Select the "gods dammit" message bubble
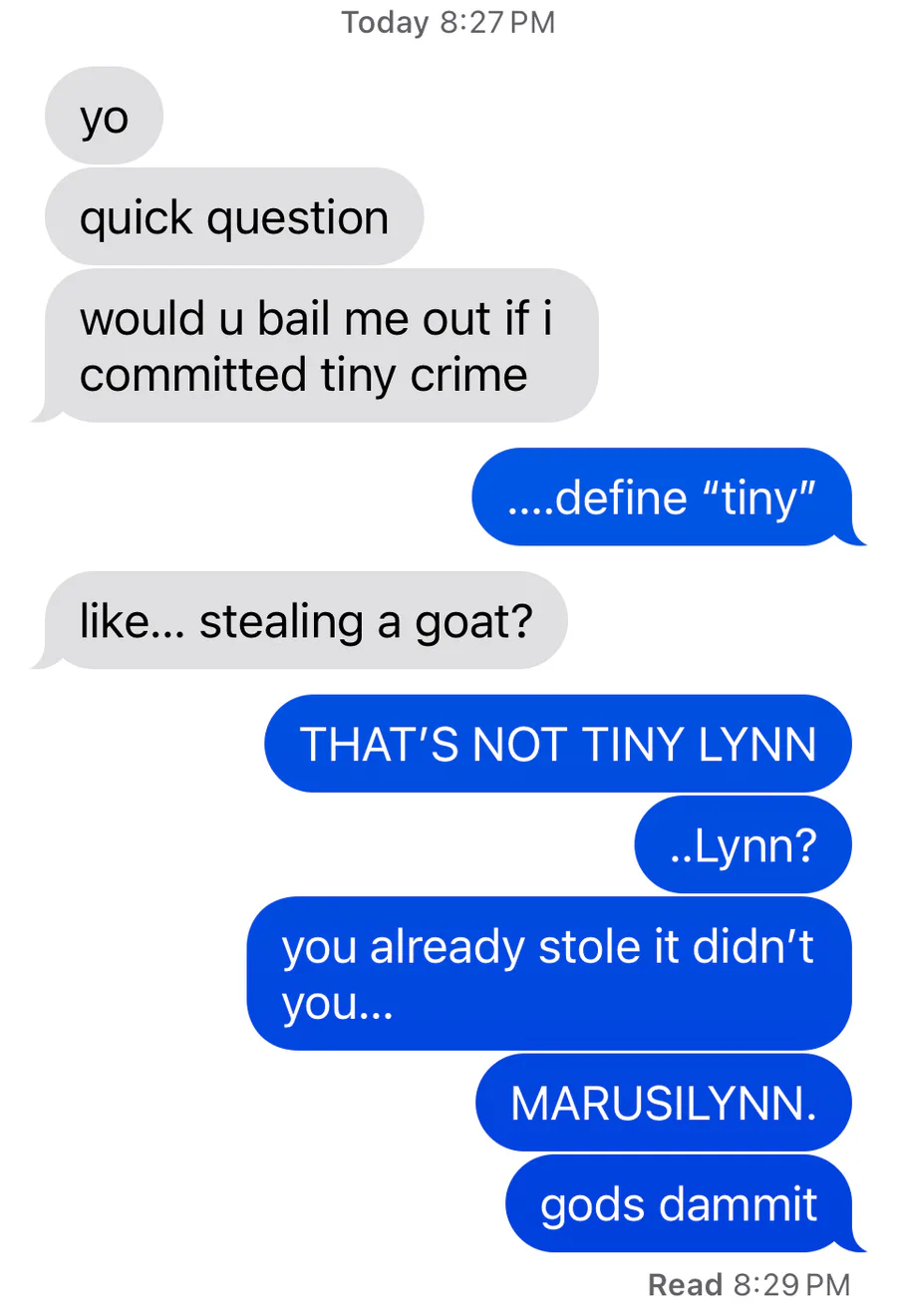The height and width of the screenshot is (1316, 897). pos(686,1204)
